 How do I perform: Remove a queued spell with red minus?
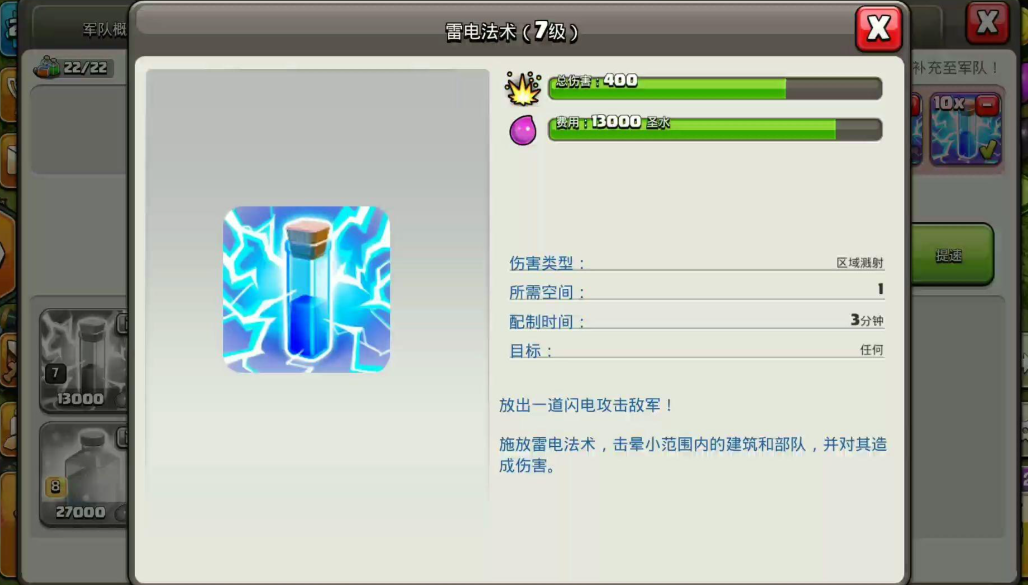coord(987,105)
